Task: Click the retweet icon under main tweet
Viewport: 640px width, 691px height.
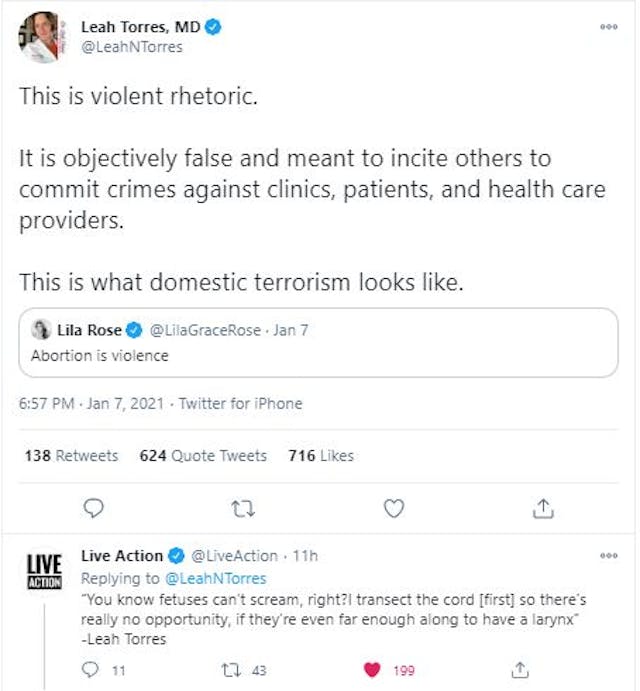Action: 243,509
